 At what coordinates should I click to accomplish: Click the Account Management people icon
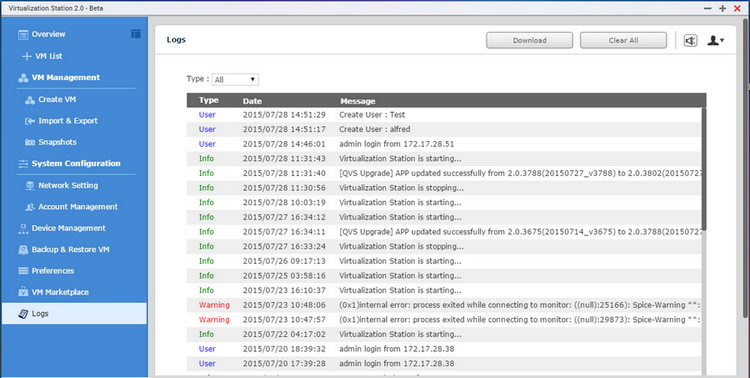(x=30, y=207)
